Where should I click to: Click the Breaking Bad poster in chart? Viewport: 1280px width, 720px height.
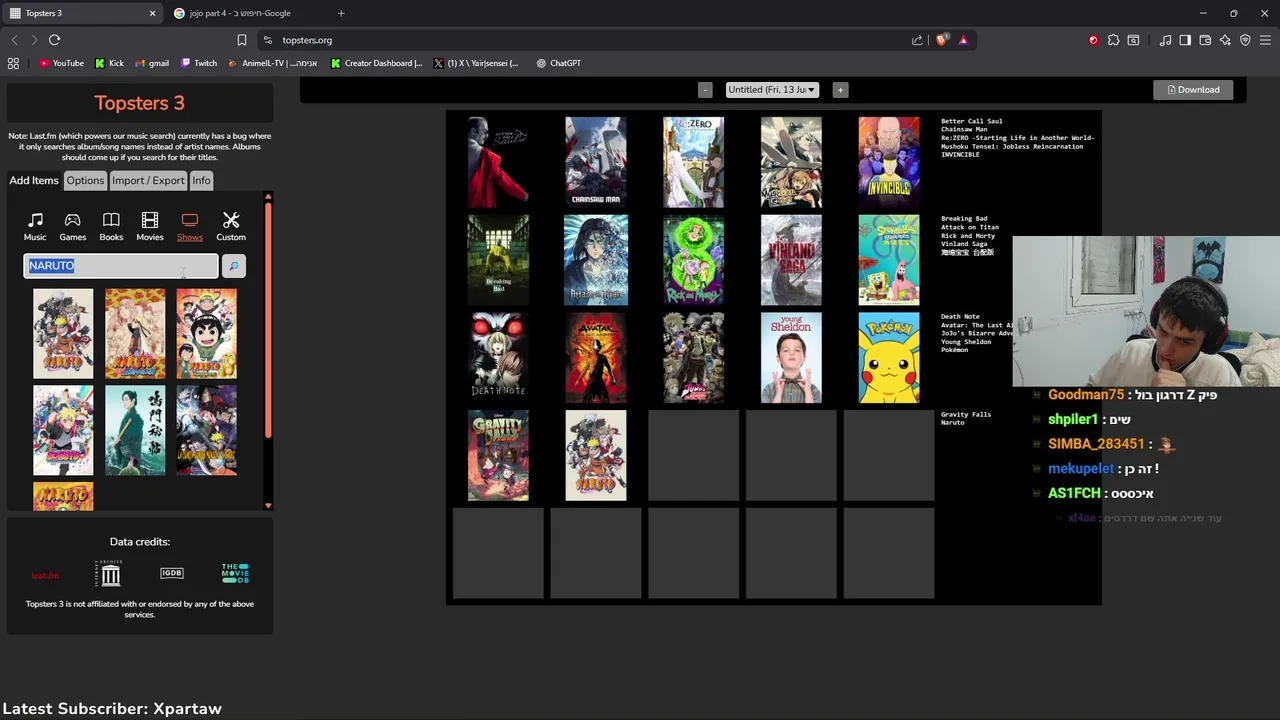pos(498,260)
